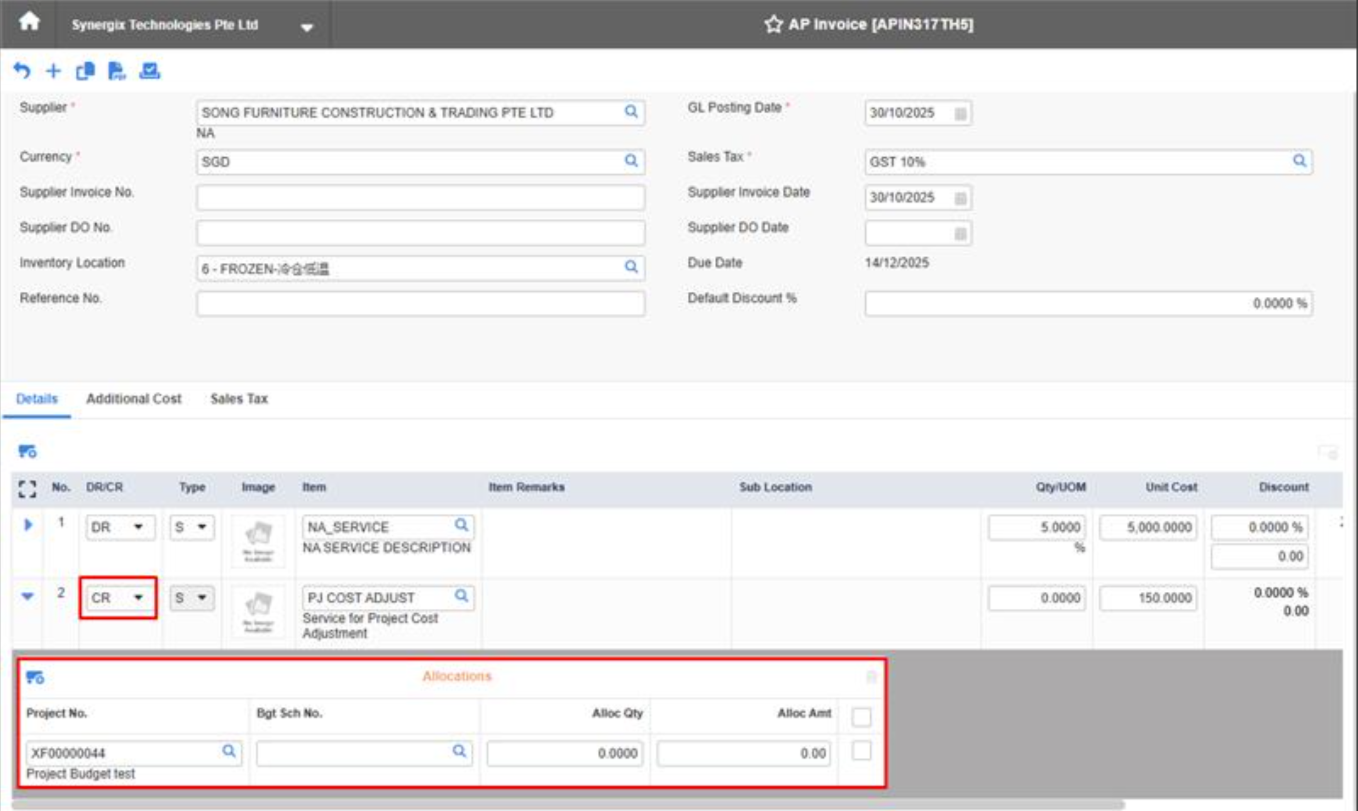This screenshot has height=811, width=1358.
Task: Expand line 1 using the blue arrow
Action: point(28,524)
